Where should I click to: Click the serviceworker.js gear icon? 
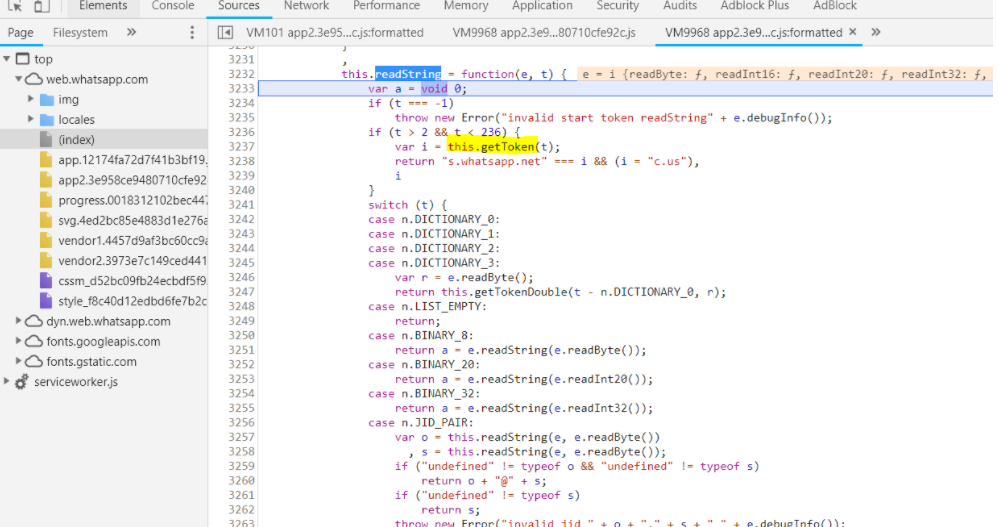(x=22, y=382)
